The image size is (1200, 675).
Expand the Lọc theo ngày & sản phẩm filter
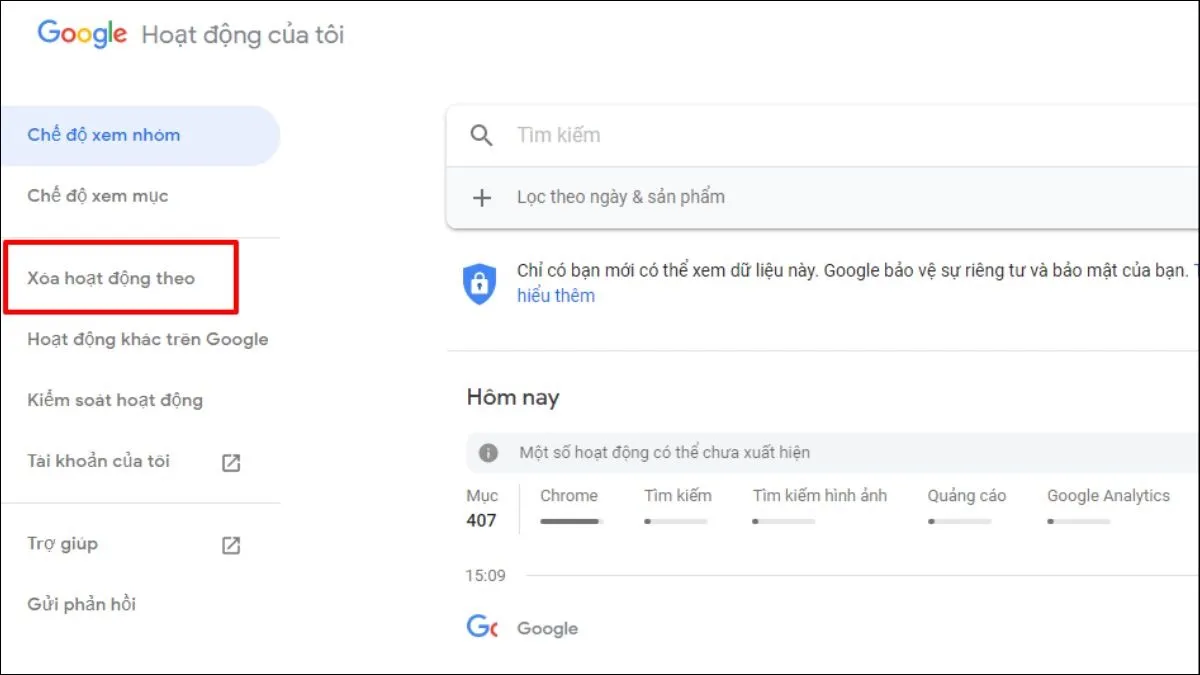620,197
